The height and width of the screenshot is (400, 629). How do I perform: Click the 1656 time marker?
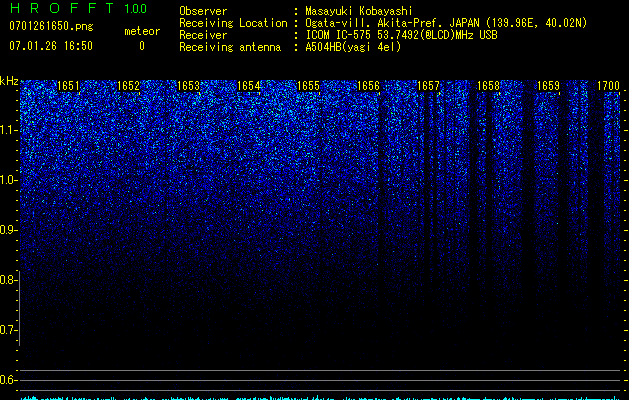coord(368,86)
